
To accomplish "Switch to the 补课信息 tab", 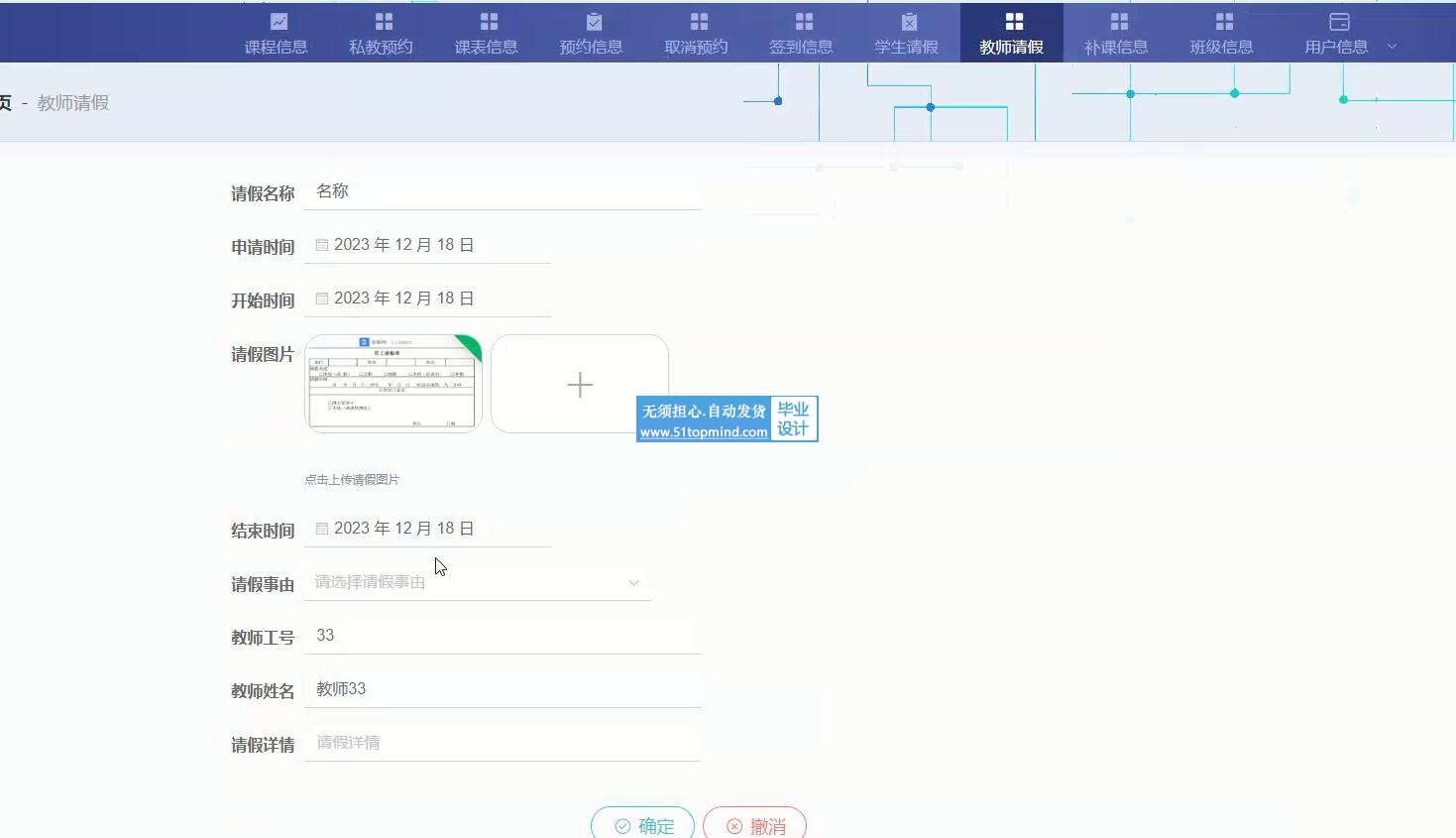I will coord(1116,34).
